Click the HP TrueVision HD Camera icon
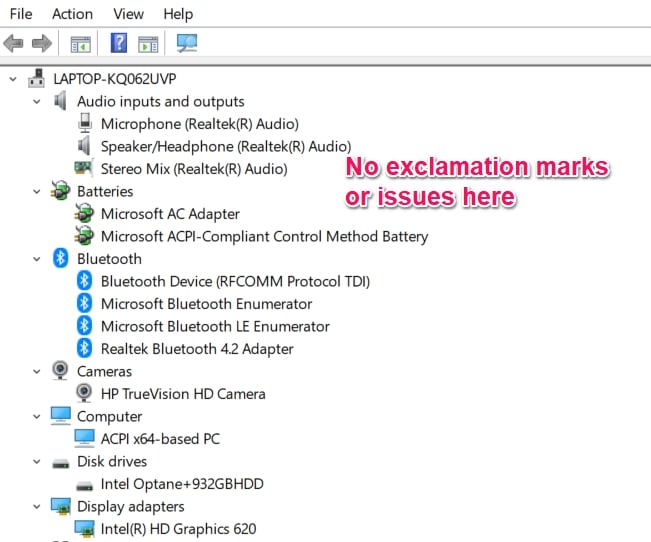Viewport: 651px width, 542px height. click(x=84, y=392)
